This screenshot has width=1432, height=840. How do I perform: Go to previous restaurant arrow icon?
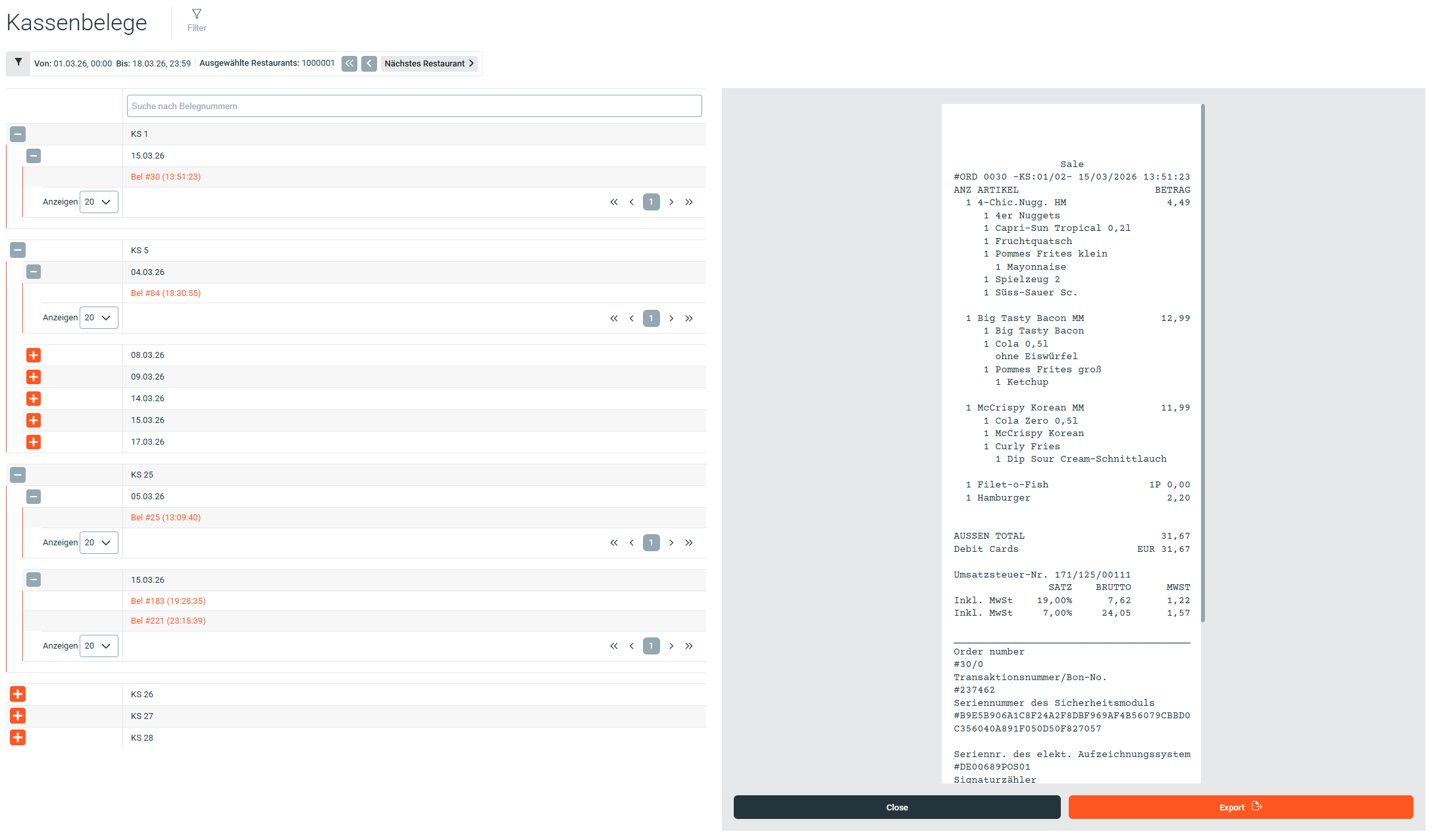369,63
